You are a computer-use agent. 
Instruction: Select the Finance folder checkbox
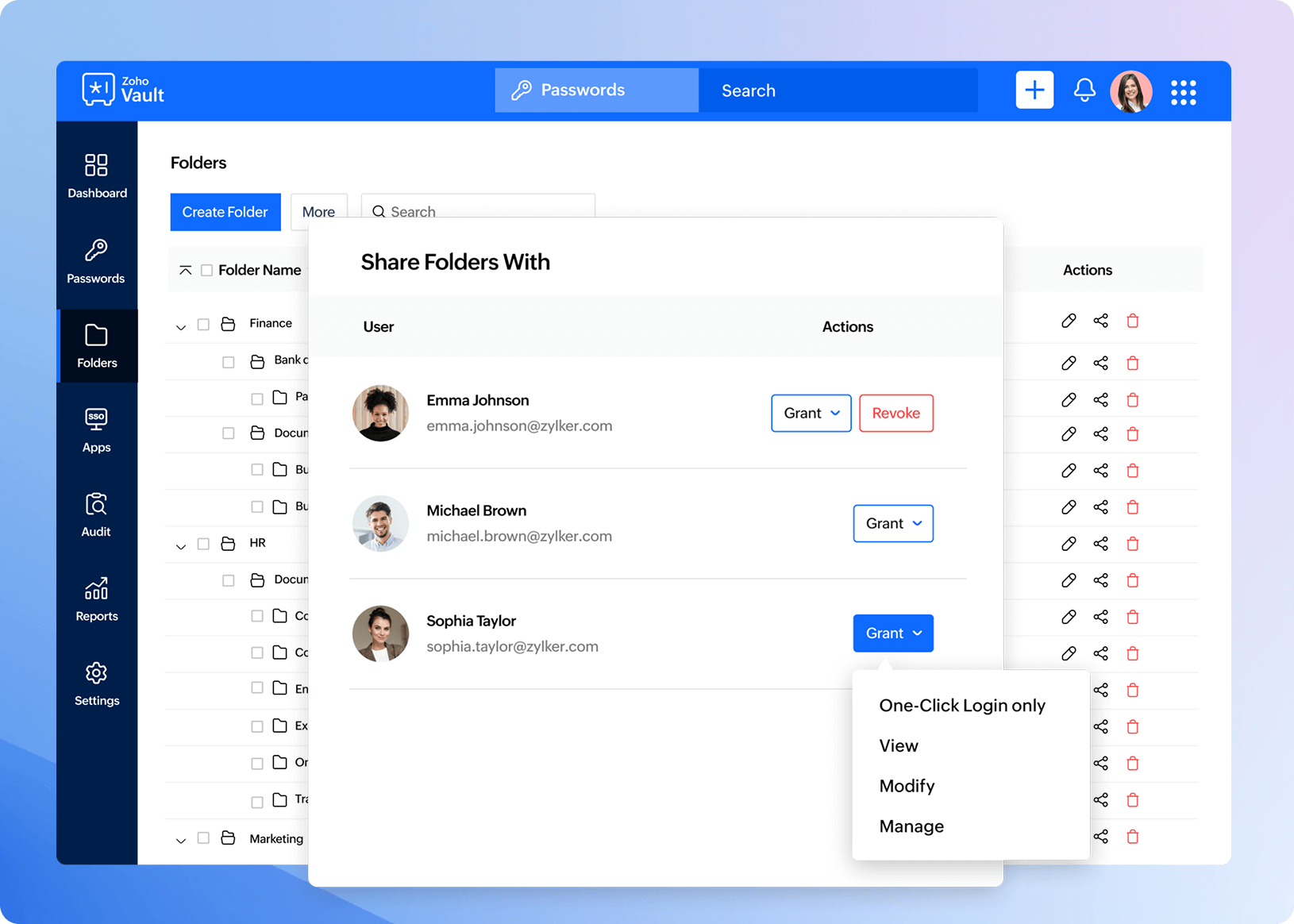(203, 323)
